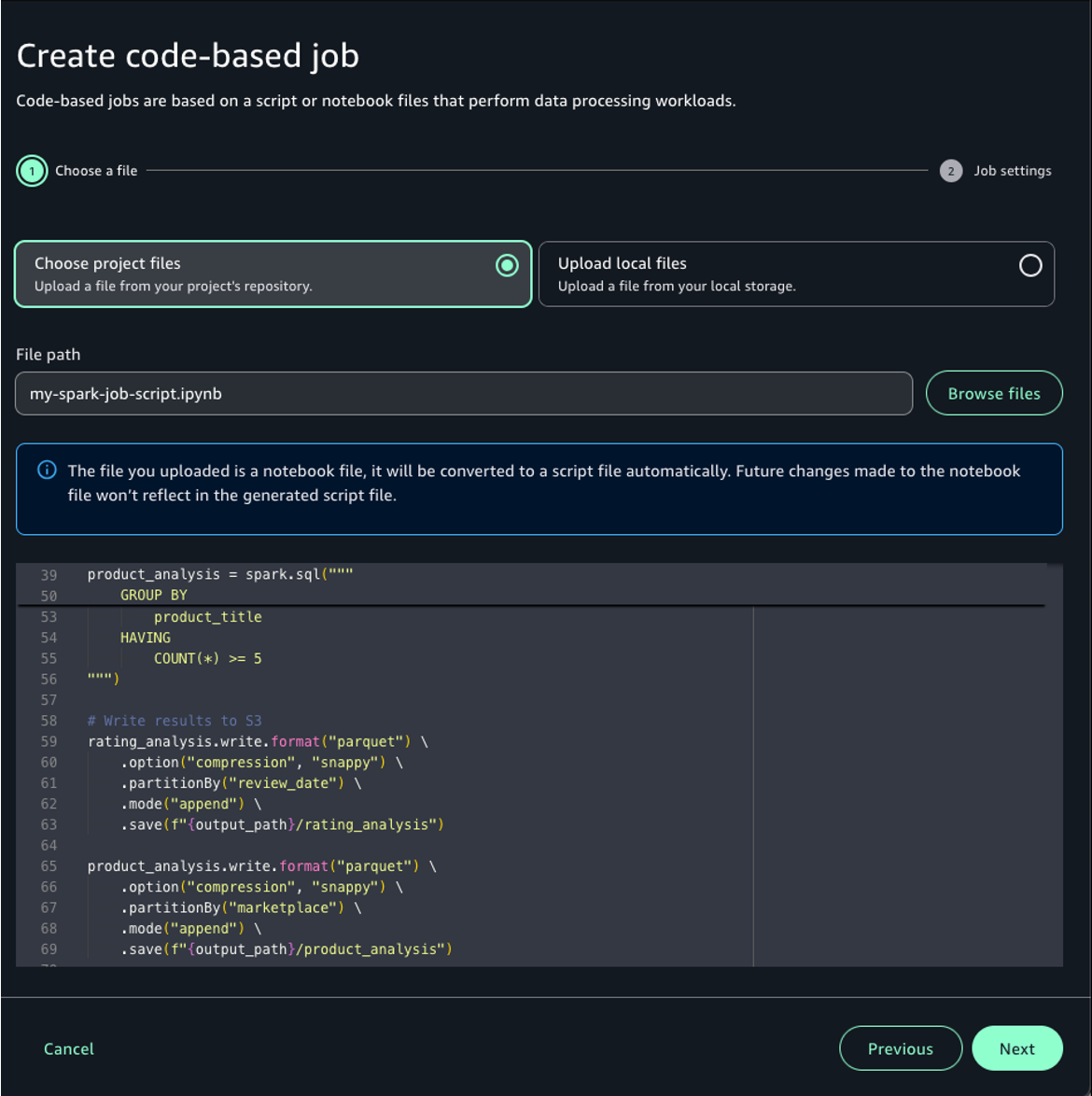Cancel the job creation

pyautogui.click(x=68, y=1048)
